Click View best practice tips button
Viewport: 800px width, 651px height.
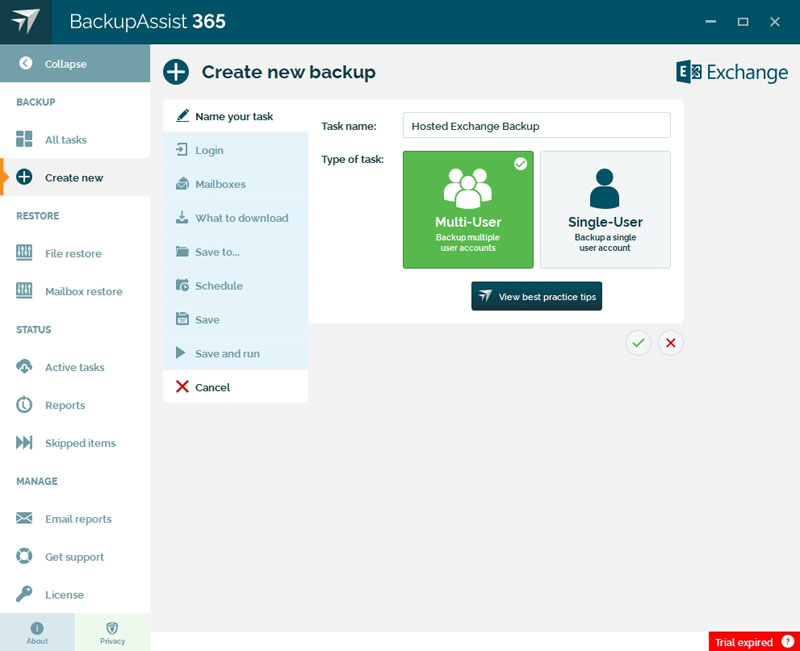(537, 296)
